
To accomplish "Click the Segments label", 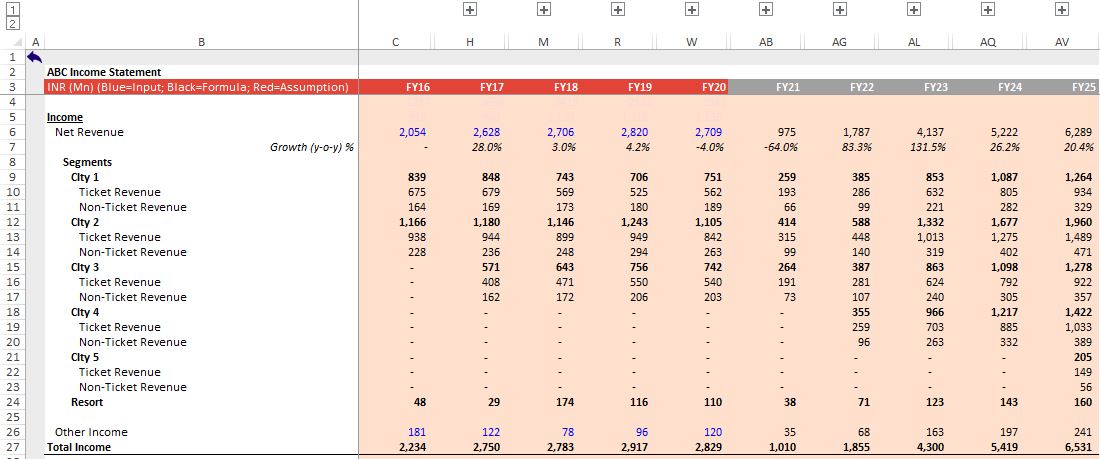I will [87, 162].
